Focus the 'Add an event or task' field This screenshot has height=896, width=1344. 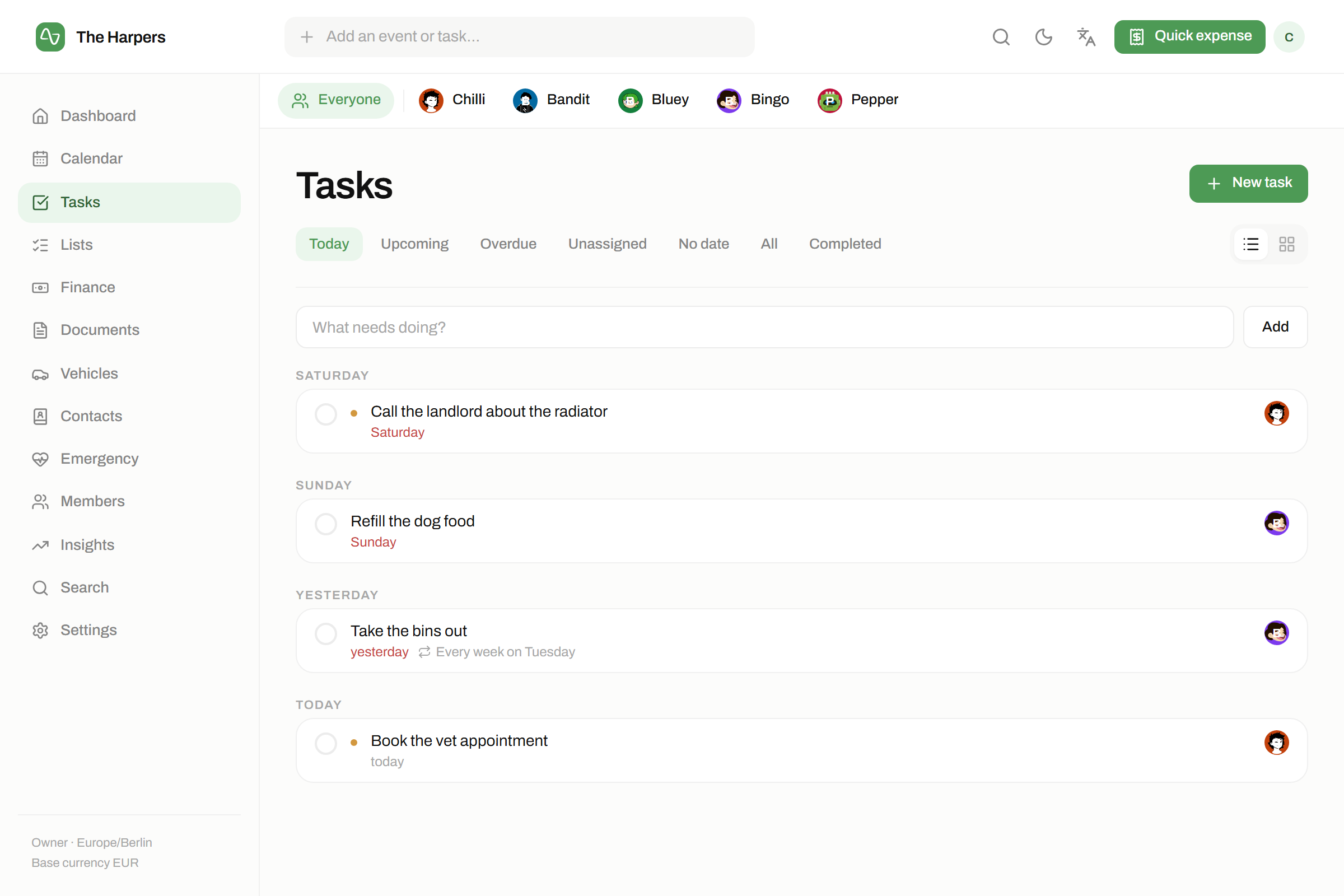519,37
